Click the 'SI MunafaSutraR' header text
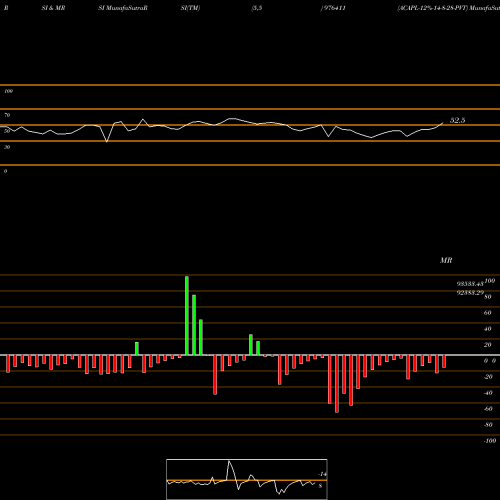Viewport: 500px width, 500px height. tap(123, 8)
